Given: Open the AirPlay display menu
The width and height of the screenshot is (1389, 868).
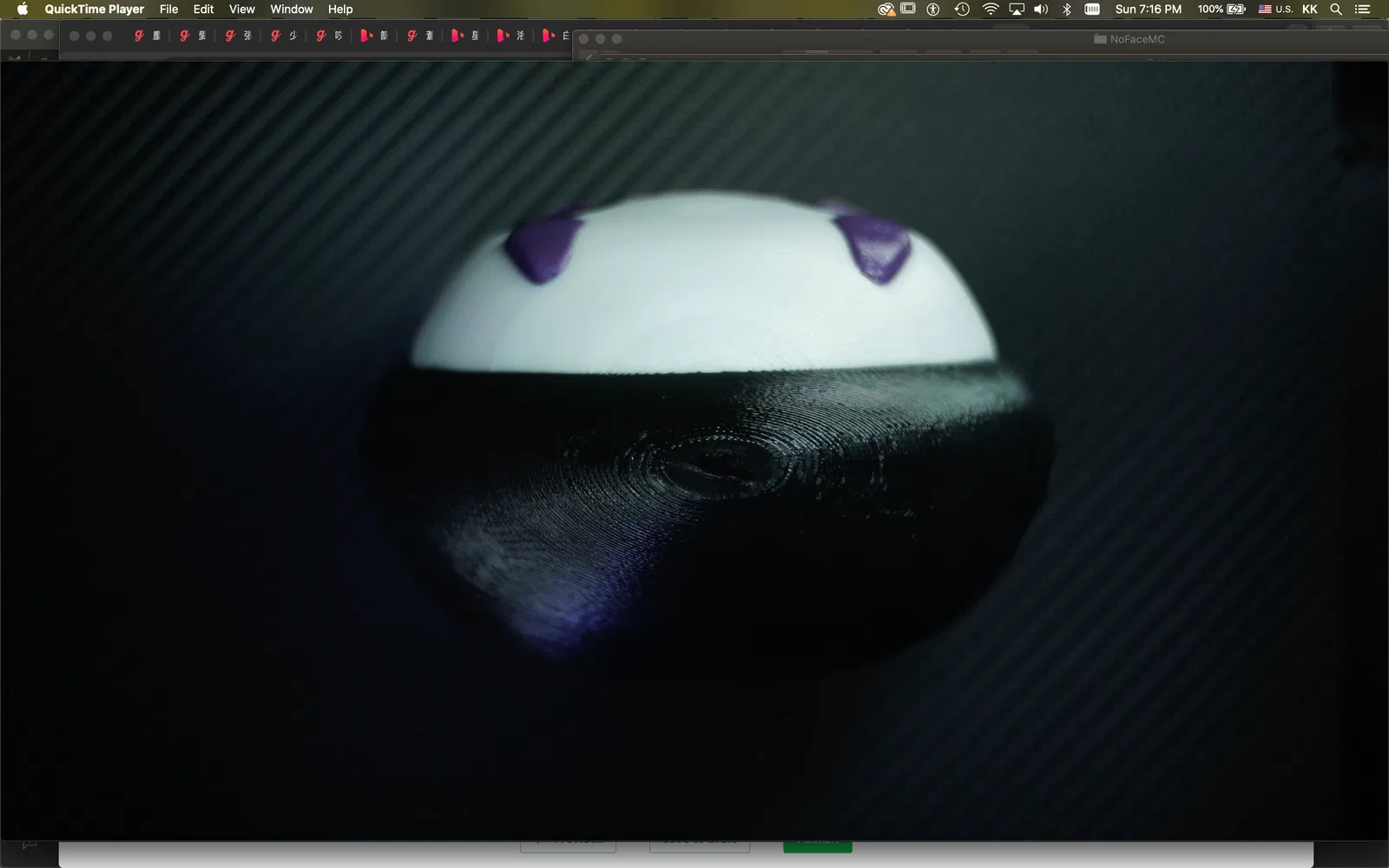Looking at the screenshot, I should pos(1017,10).
